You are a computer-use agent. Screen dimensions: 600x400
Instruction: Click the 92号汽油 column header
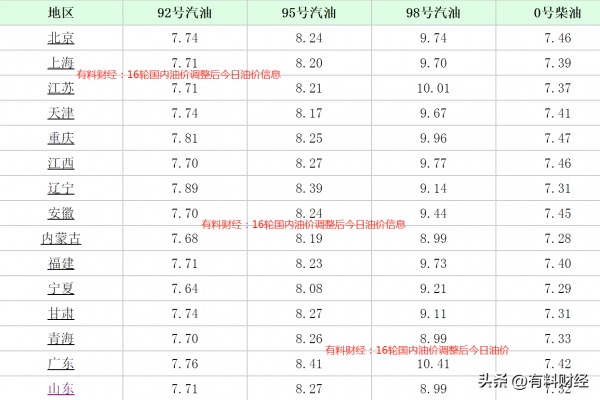point(184,12)
